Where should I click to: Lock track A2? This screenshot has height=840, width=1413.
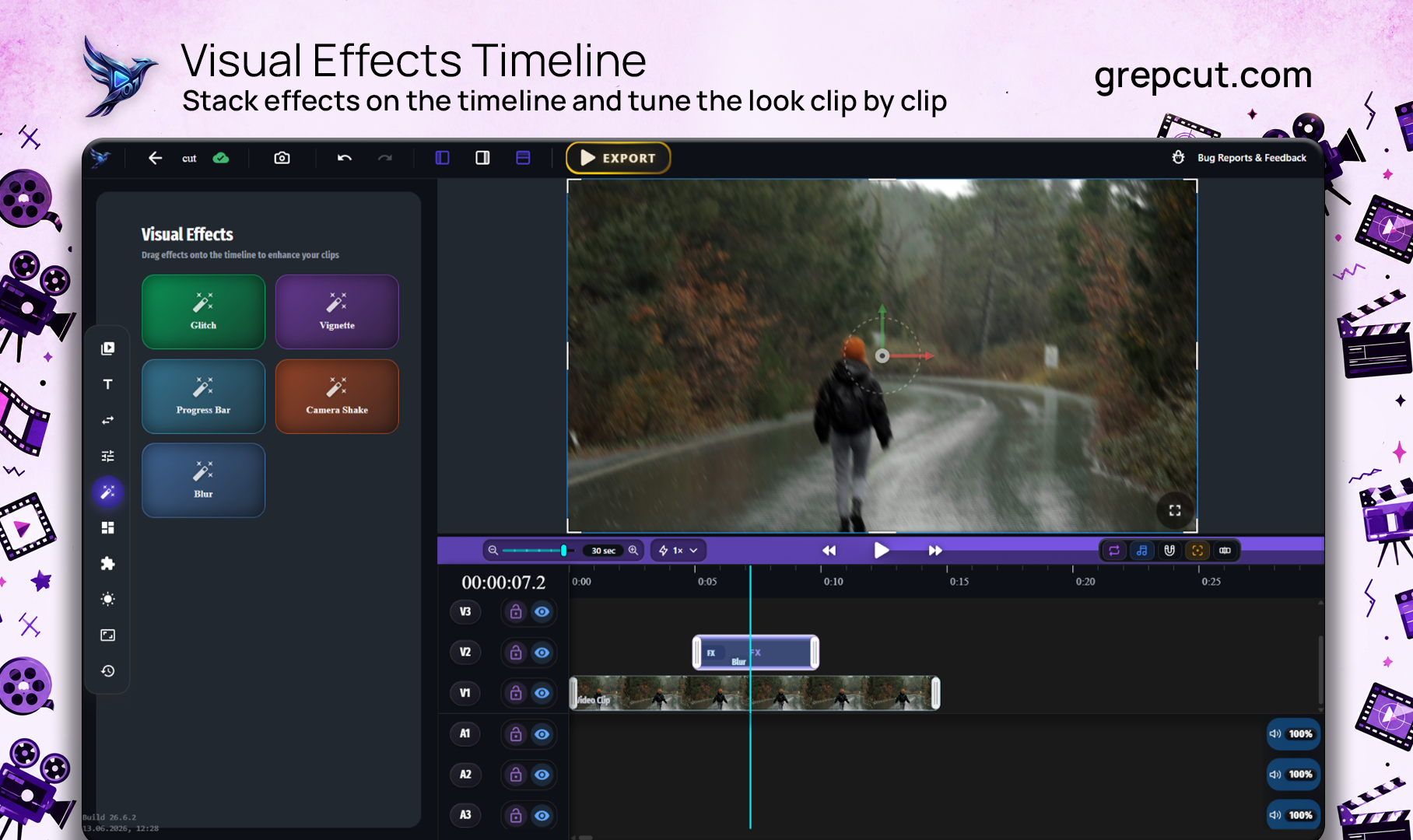(x=516, y=775)
